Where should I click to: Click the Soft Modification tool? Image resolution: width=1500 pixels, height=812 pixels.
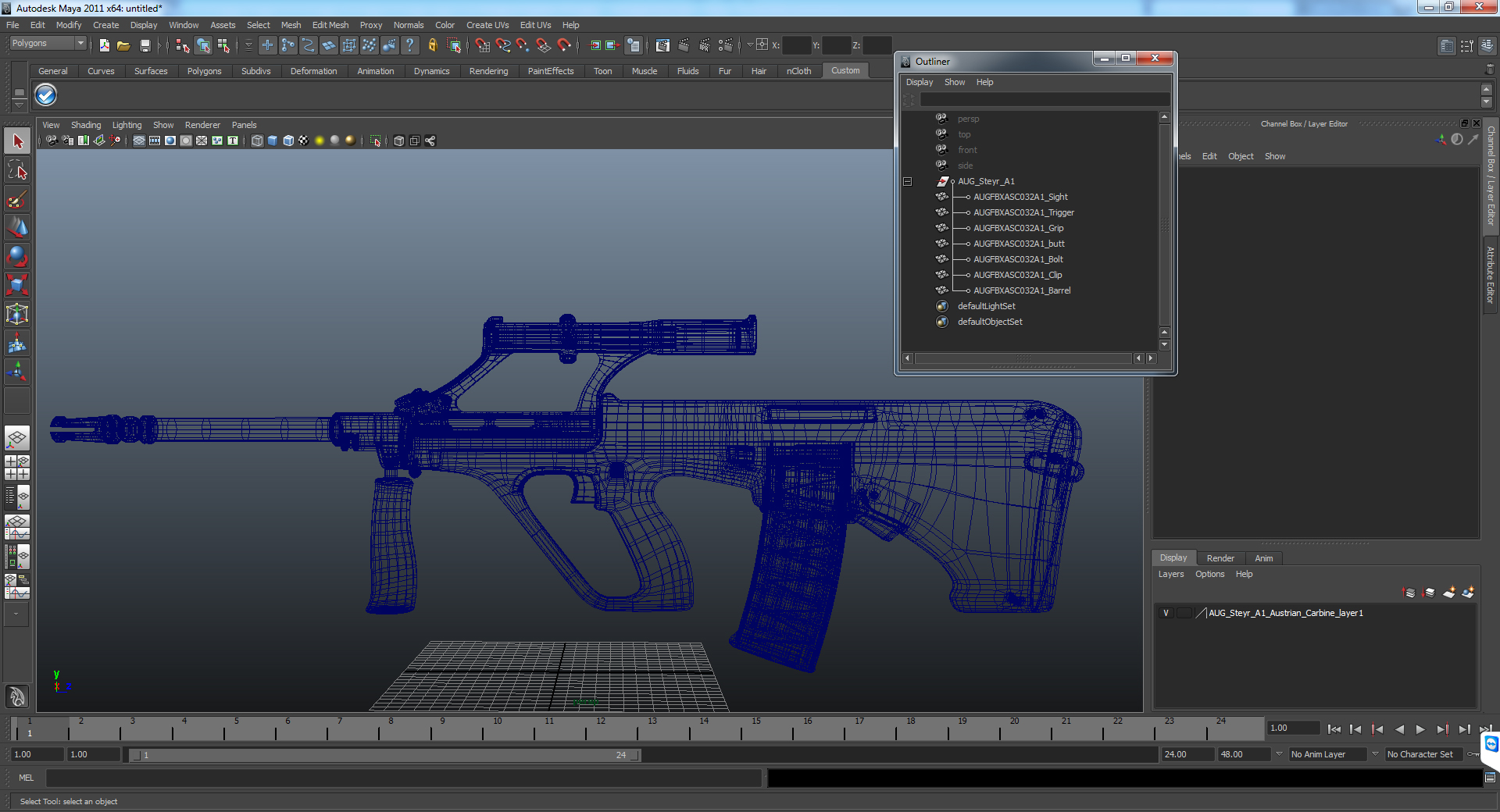point(17,343)
